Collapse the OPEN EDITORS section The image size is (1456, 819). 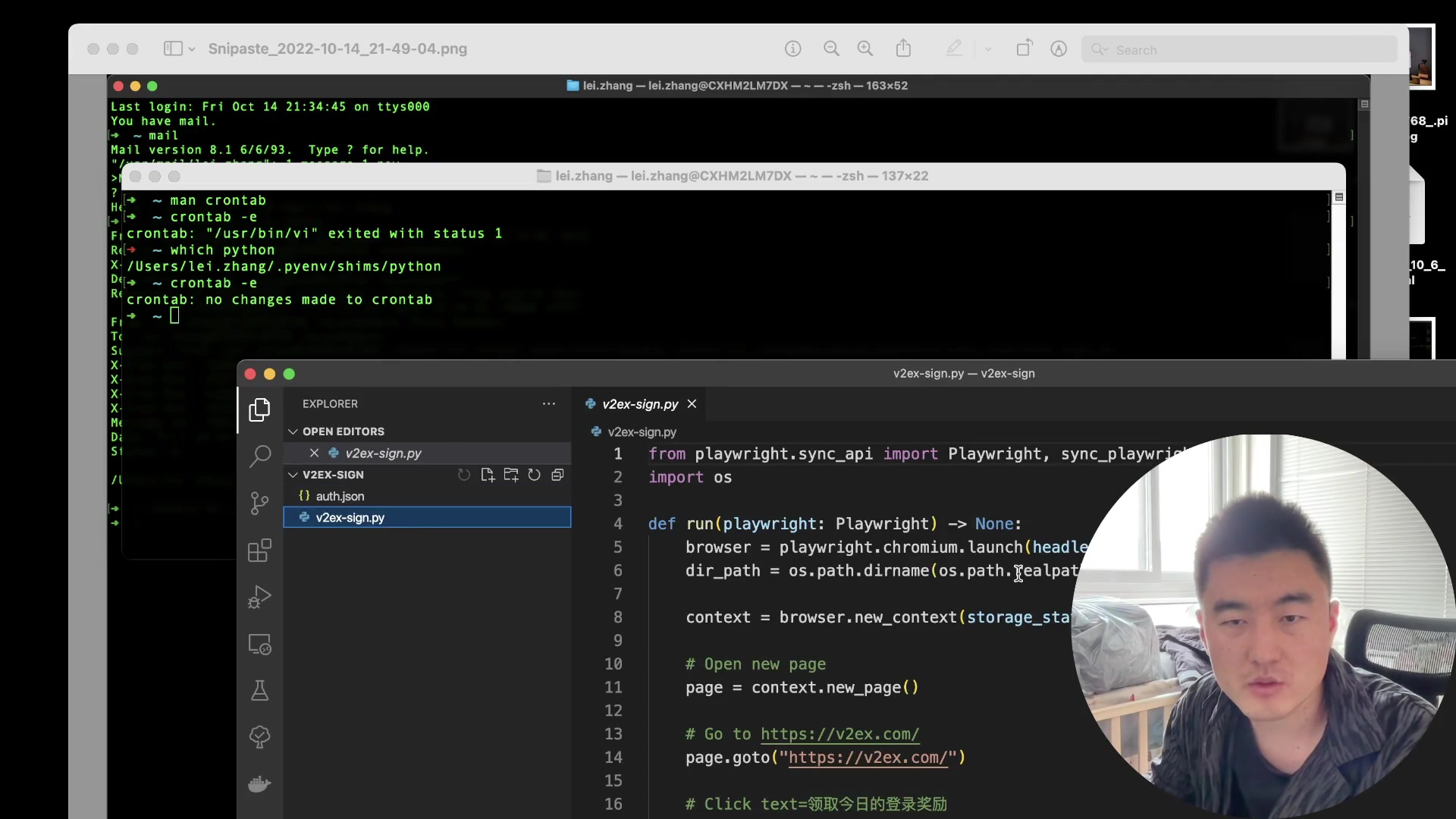[x=293, y=431]
